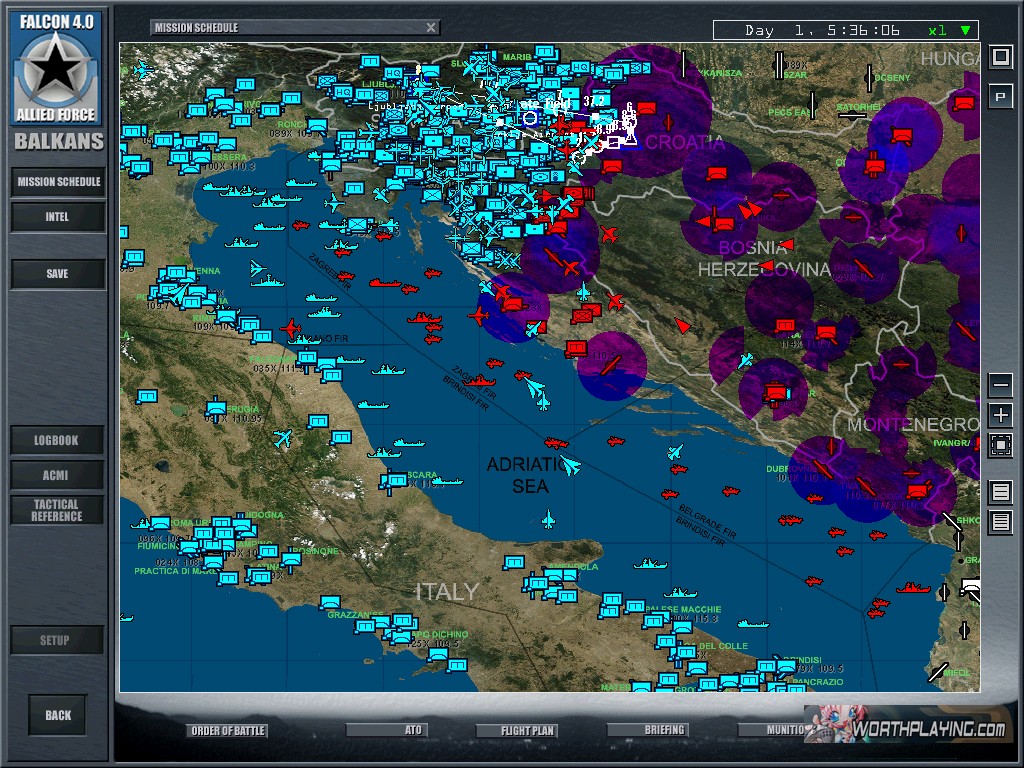The image size is (1024, 768).
Task: Switch to the Order of Battle tab
Action: pos(228,731)
